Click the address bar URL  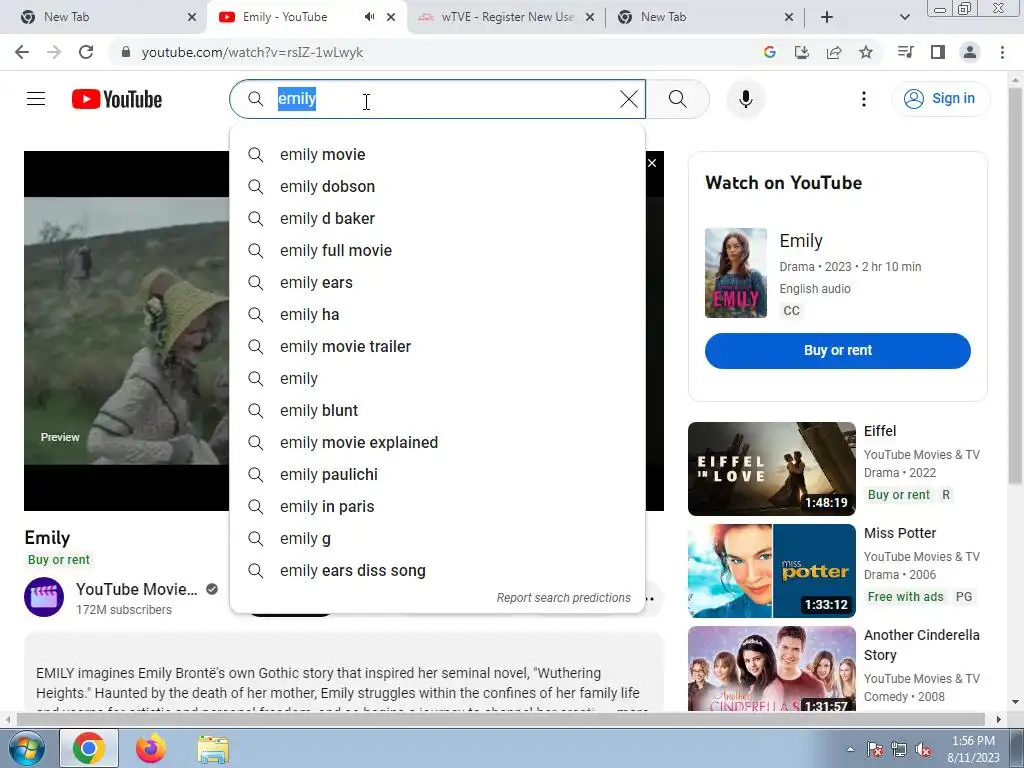(x=252, y=52)
